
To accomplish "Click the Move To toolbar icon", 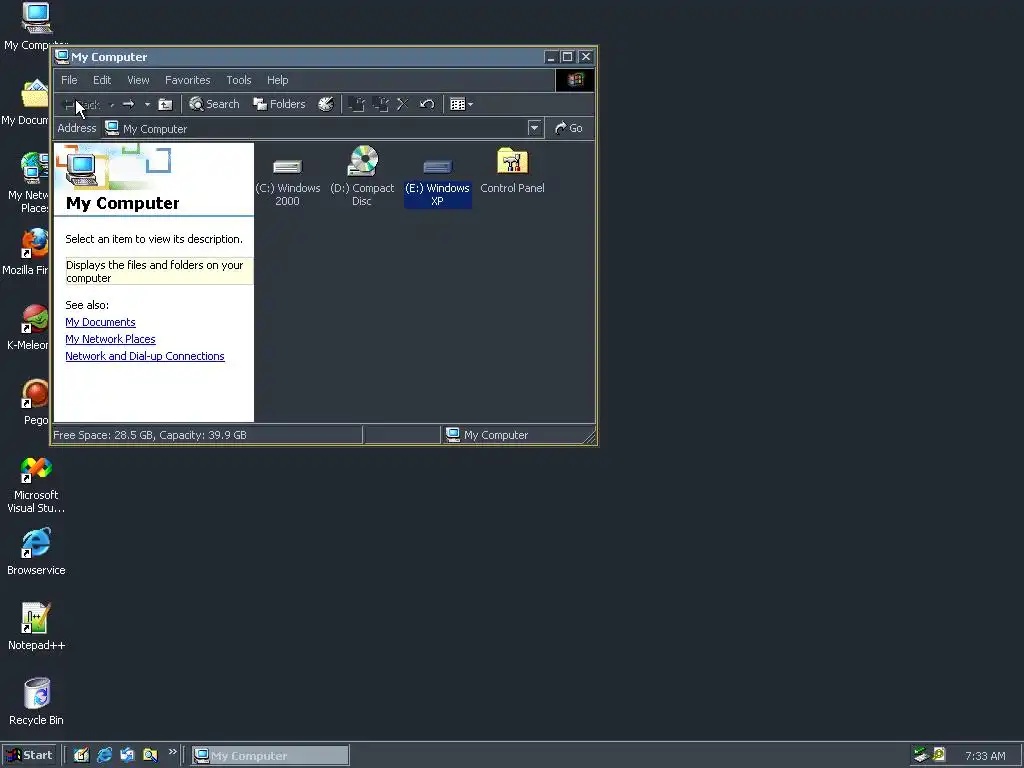I will click(357, 104).
